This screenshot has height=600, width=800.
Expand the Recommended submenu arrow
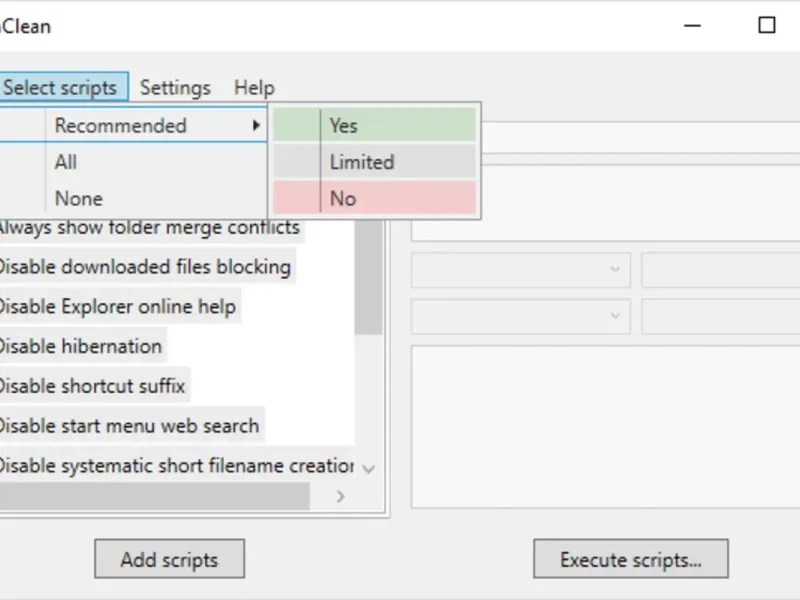(x=256, y=126)
